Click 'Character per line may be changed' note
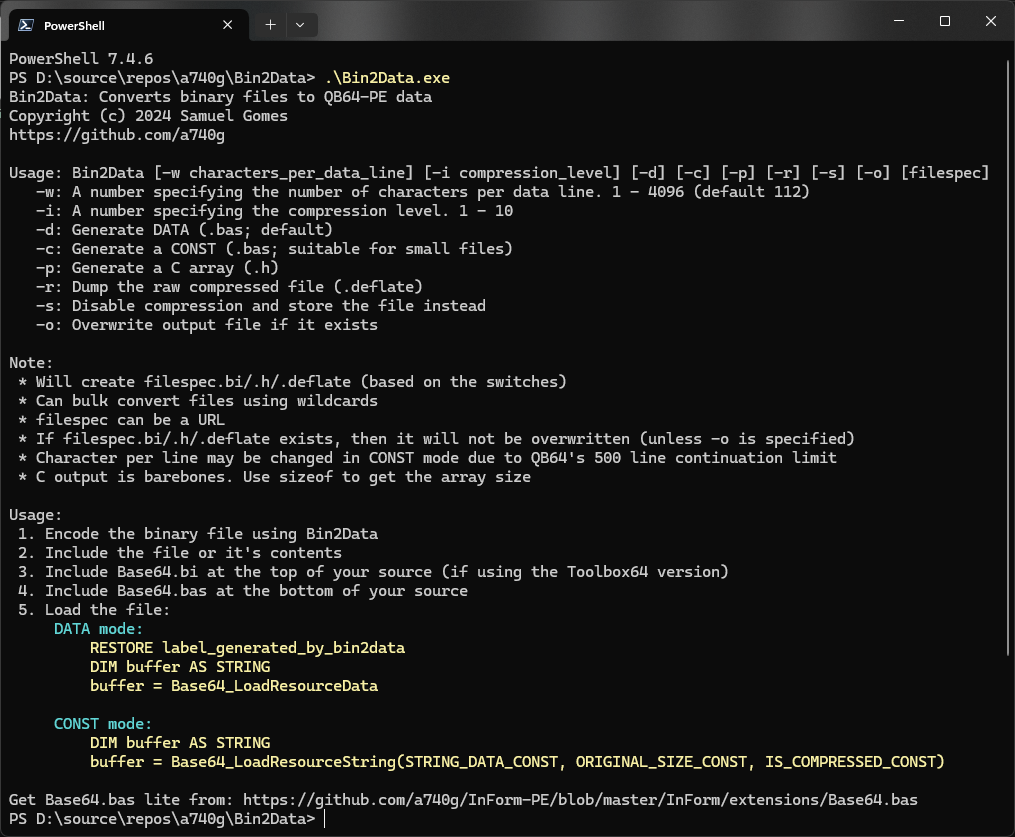 (427, 458)
